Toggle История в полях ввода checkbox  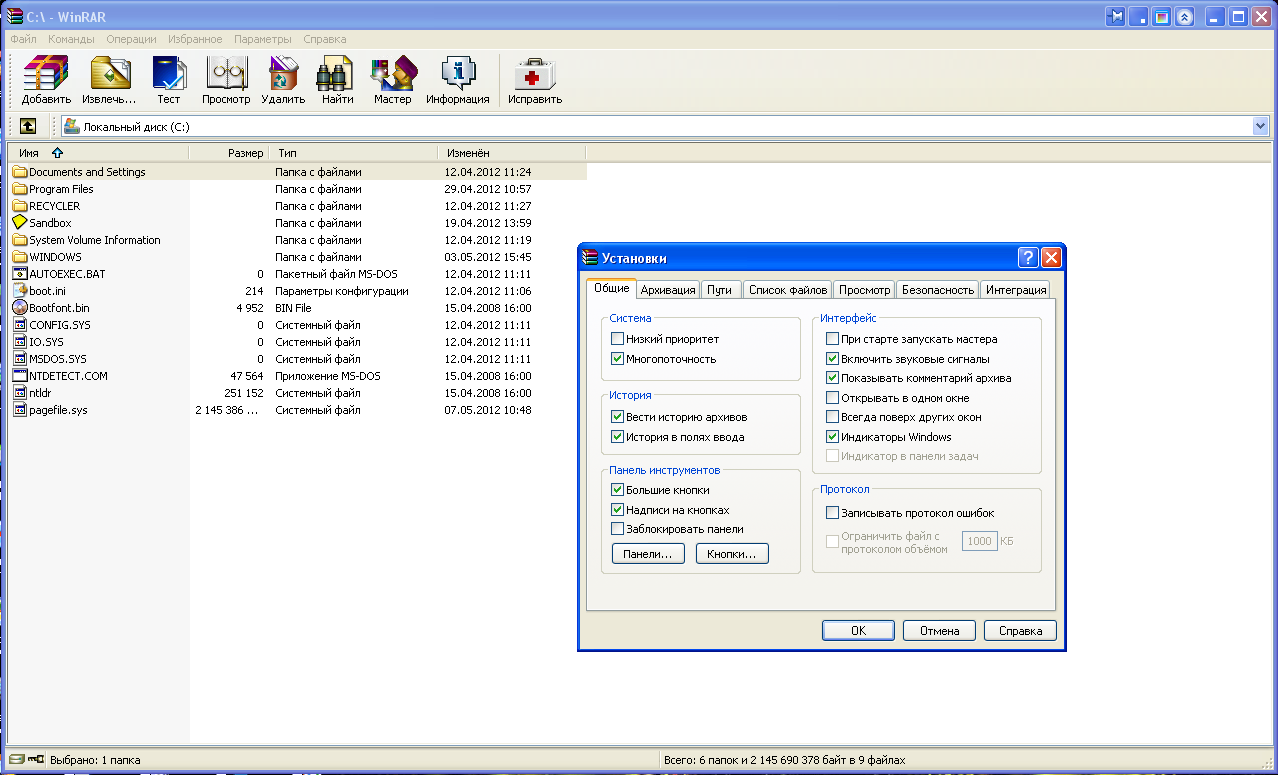coord(617,437)
